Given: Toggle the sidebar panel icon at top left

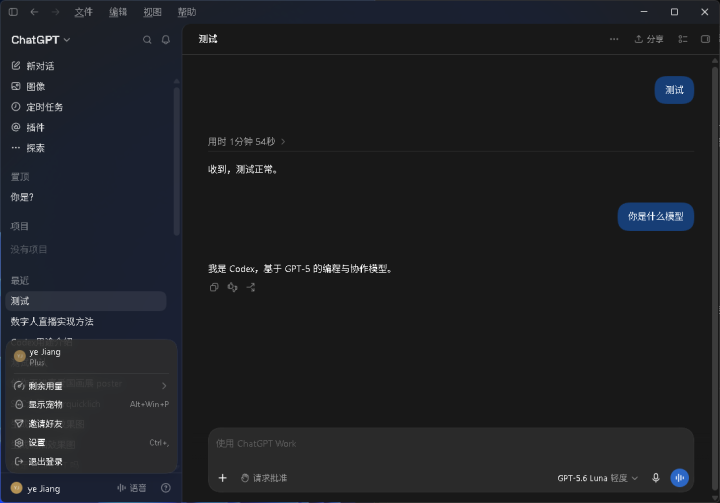Looking at the screenshot, I should pos(13,12).
